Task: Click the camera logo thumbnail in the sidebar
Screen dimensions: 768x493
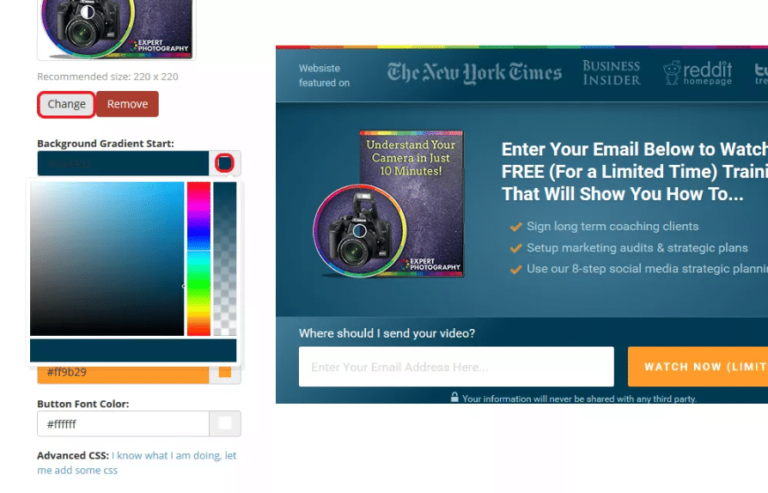Action: click(116, 29)
